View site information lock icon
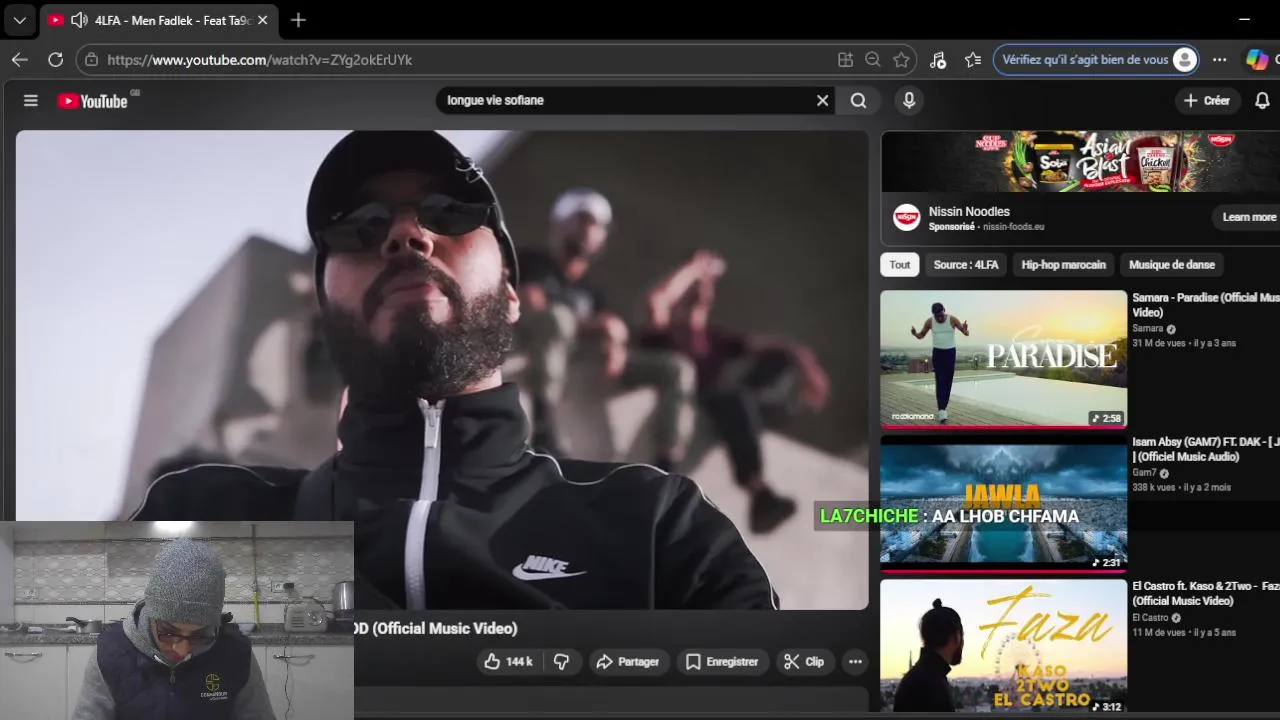 tap(91, 60)
